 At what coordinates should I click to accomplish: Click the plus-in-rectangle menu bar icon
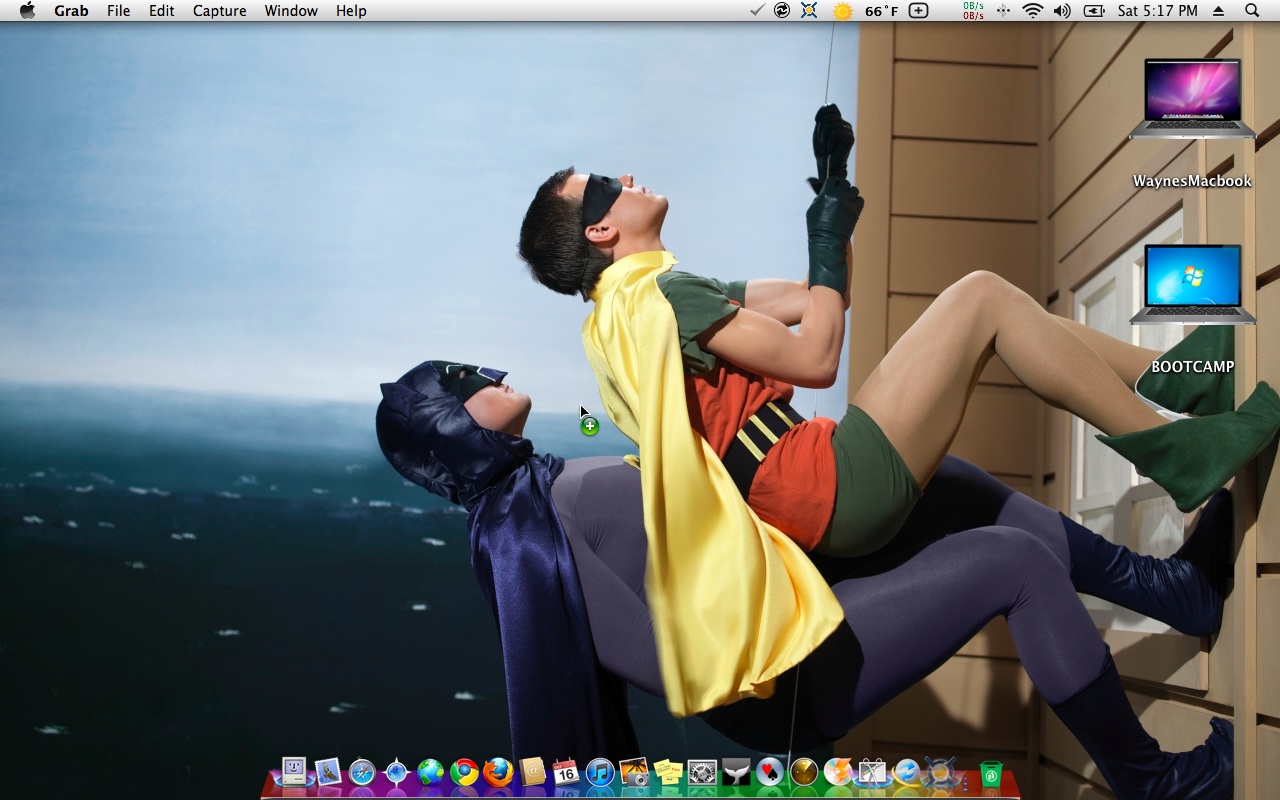coord(918,11)
